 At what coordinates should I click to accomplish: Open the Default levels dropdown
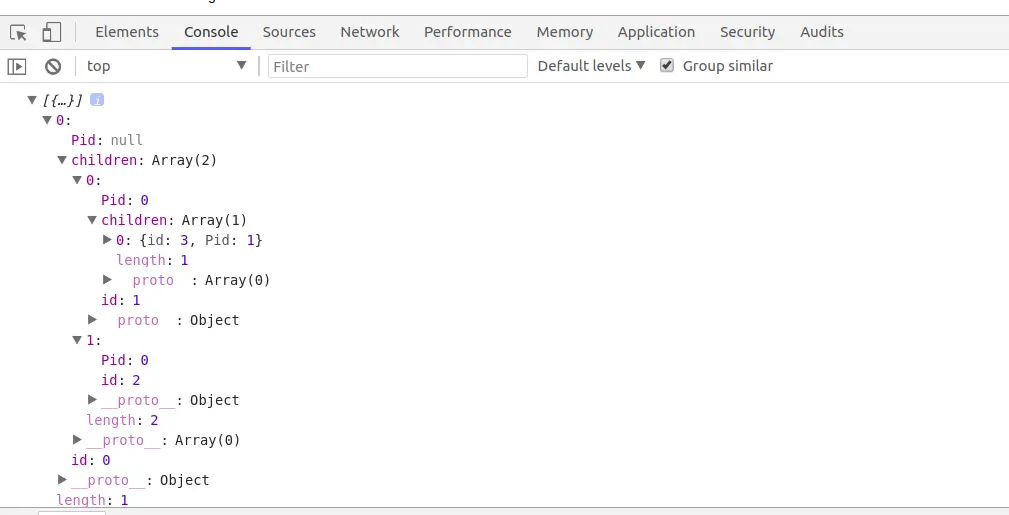[x=591, y=66]
